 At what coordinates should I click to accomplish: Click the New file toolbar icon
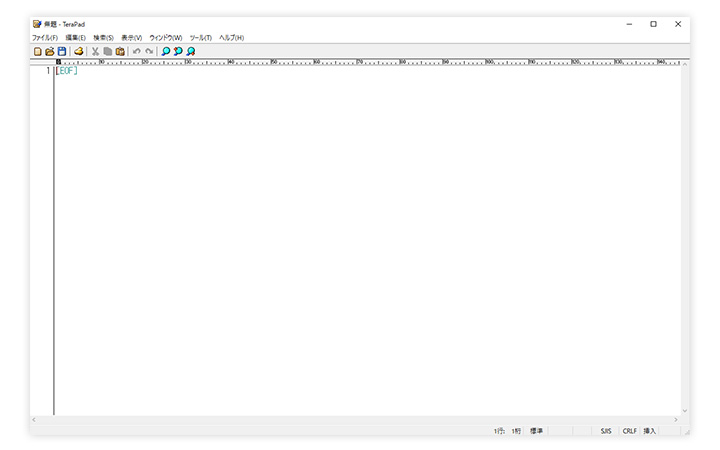click(38, 51)
